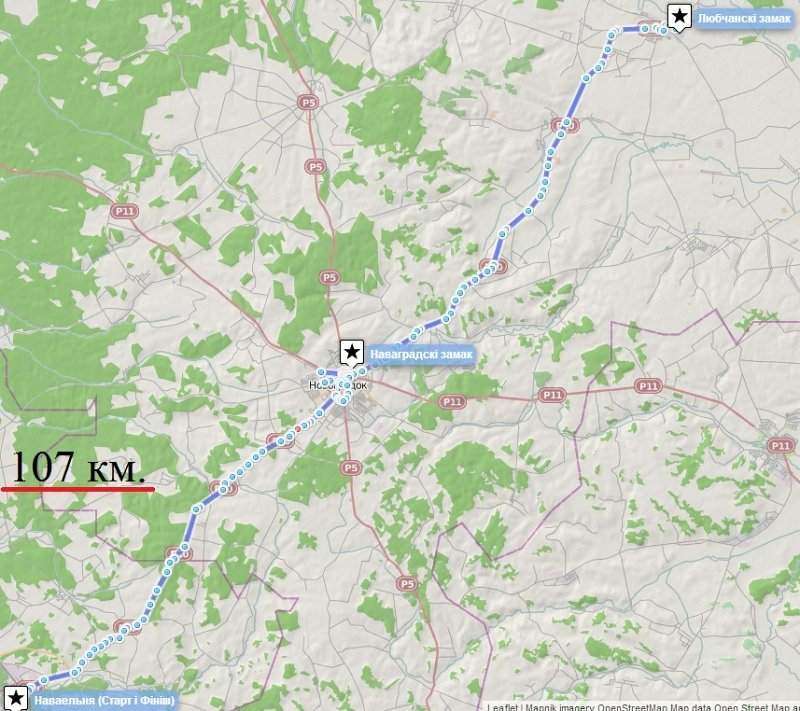
Task: Click the 107 км distance text
Action: (x=79, y=467)
